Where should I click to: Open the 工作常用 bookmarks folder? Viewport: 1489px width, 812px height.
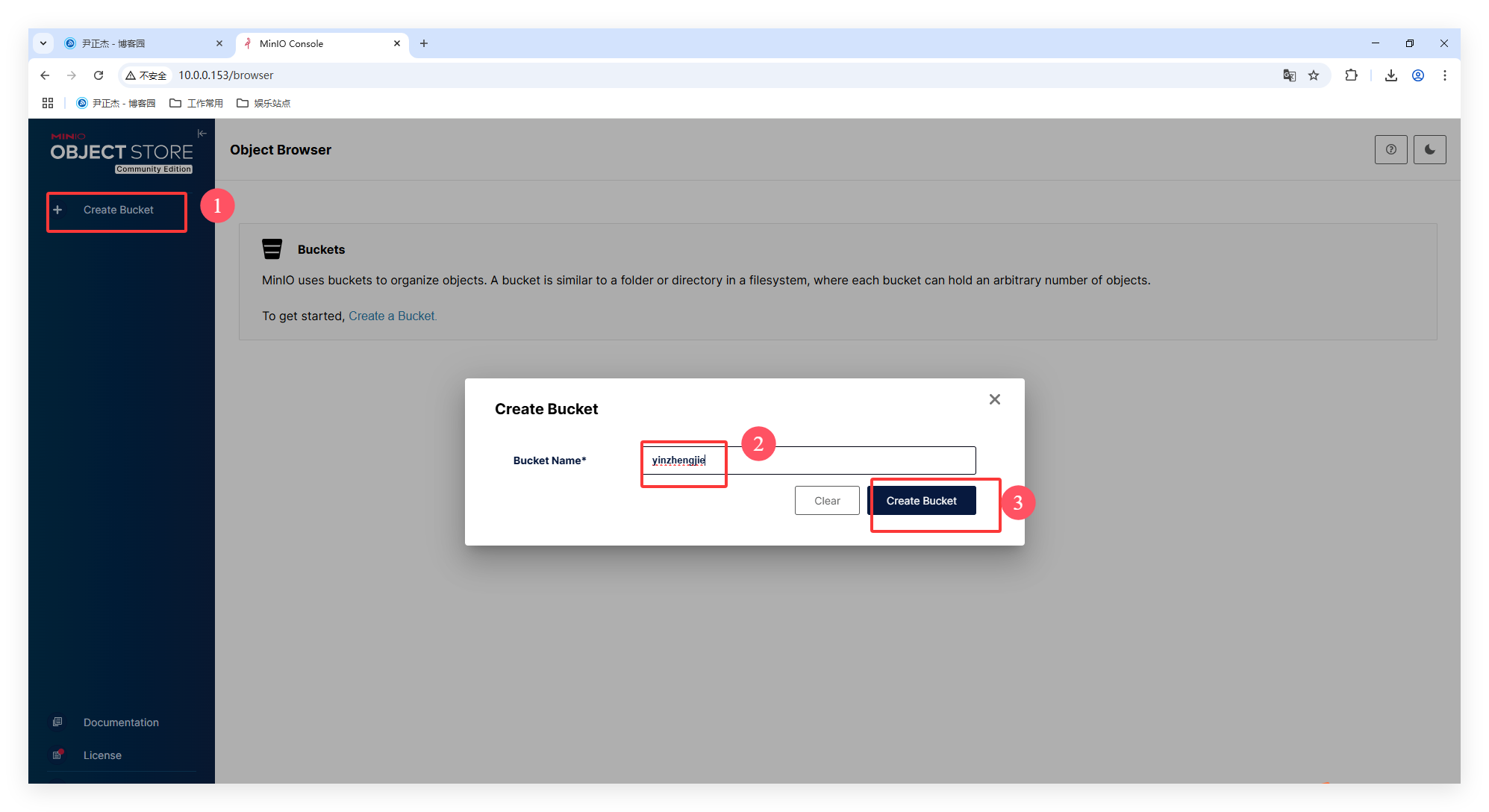coord(196,103)
